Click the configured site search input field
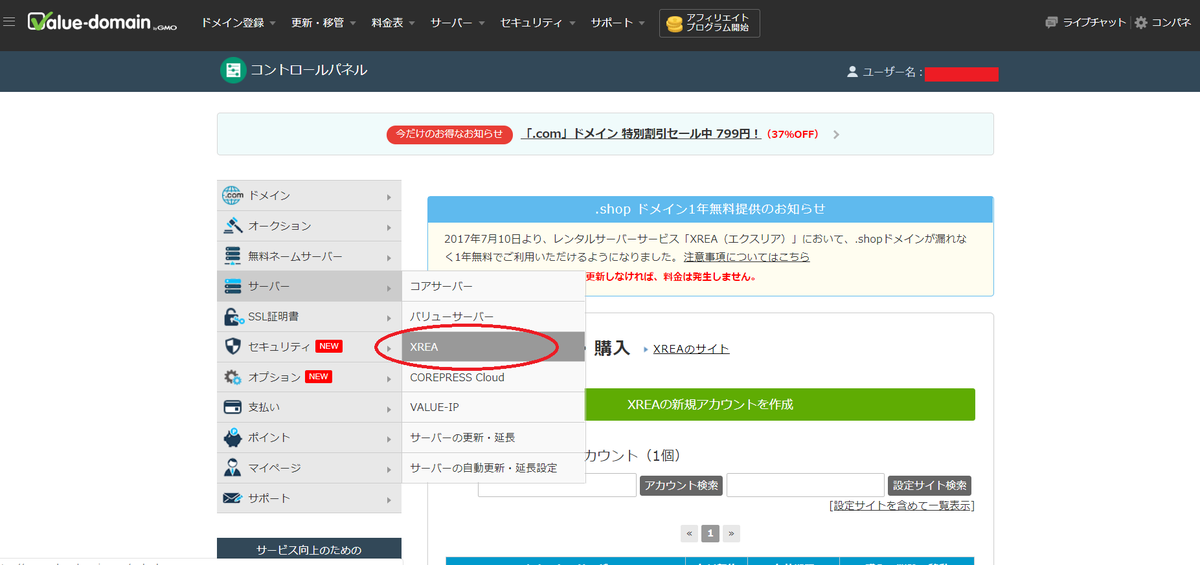This screenshot has height=565, width=1200. point(805,485)
